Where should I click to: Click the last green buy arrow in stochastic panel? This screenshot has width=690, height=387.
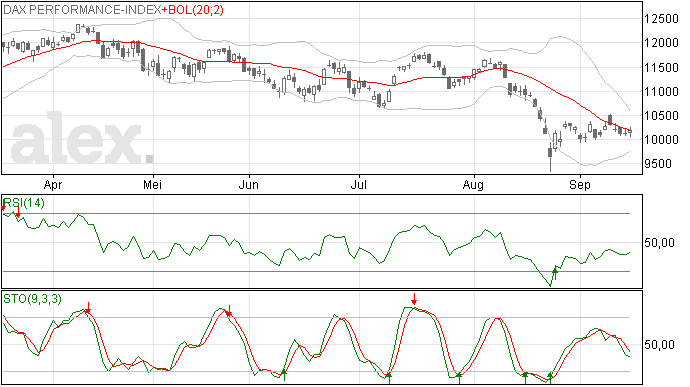pyautogui.click(x=550, y=377)
